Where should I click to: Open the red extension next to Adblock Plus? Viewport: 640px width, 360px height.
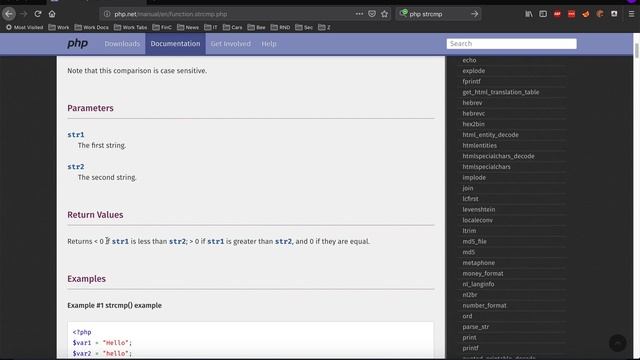[x=571, y=14]
